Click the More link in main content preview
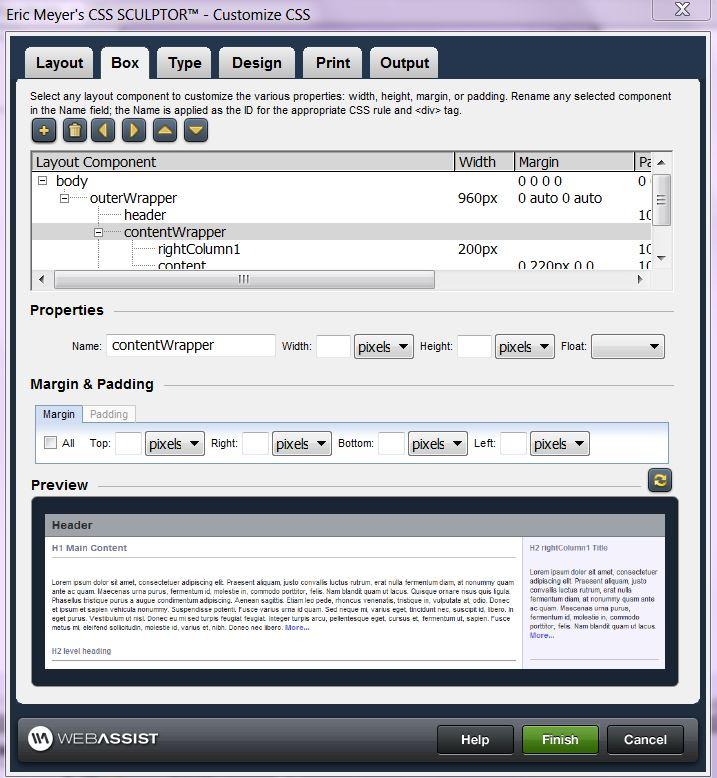The image size is (717, 778). tap(297, 628)
